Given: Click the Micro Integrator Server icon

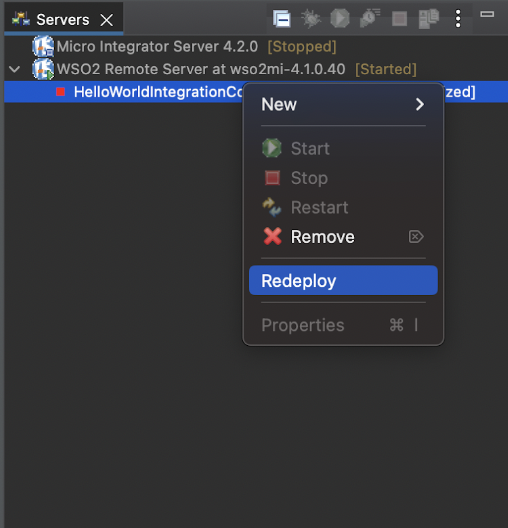Looking at the screenshot, I should pyautogui.click(x=43, y=46).
